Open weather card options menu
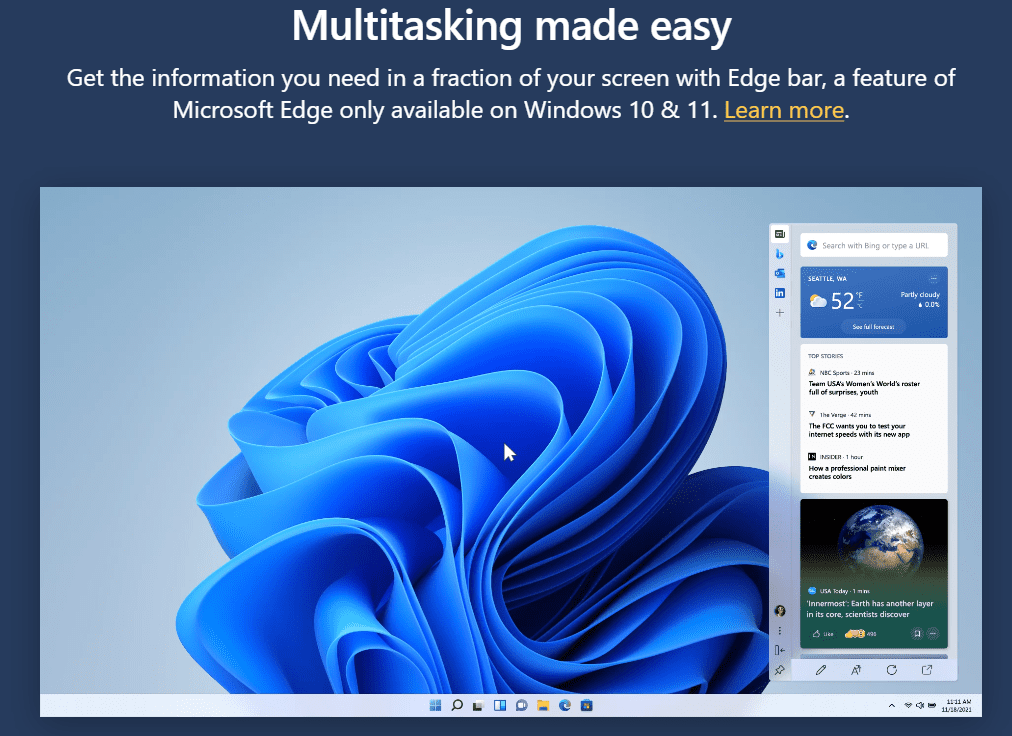This screenshot has width=1012, height=736. click(x=933, y=279)
